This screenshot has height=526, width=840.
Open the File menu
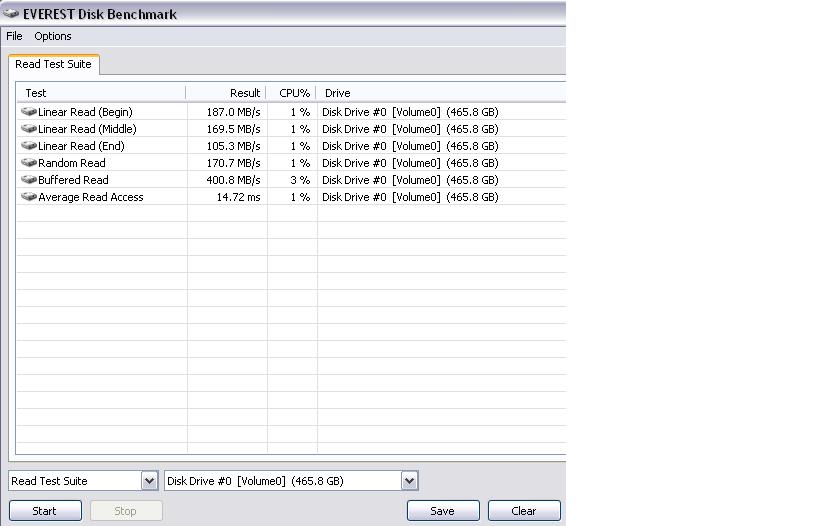tap(14, 36)
